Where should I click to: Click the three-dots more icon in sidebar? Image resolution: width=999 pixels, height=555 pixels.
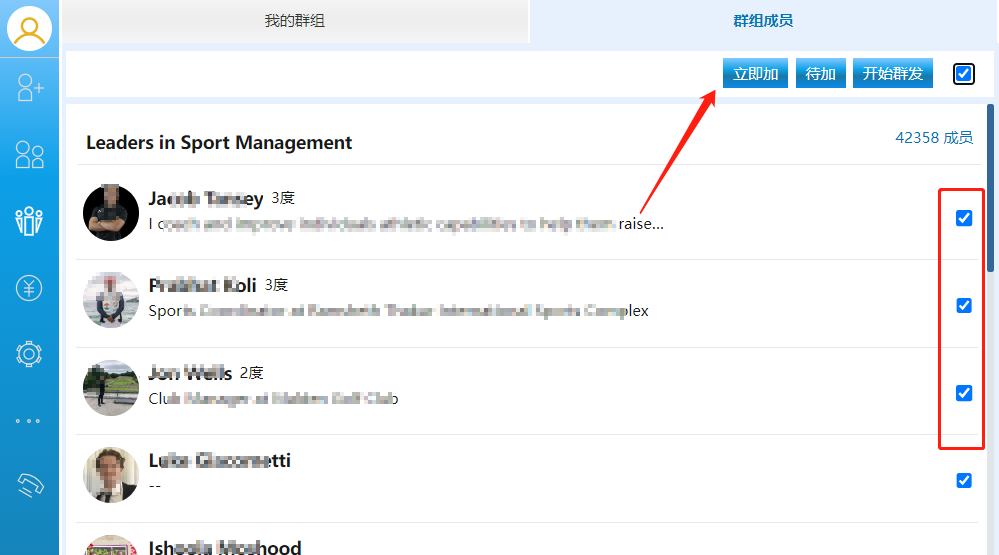point(29,421)
